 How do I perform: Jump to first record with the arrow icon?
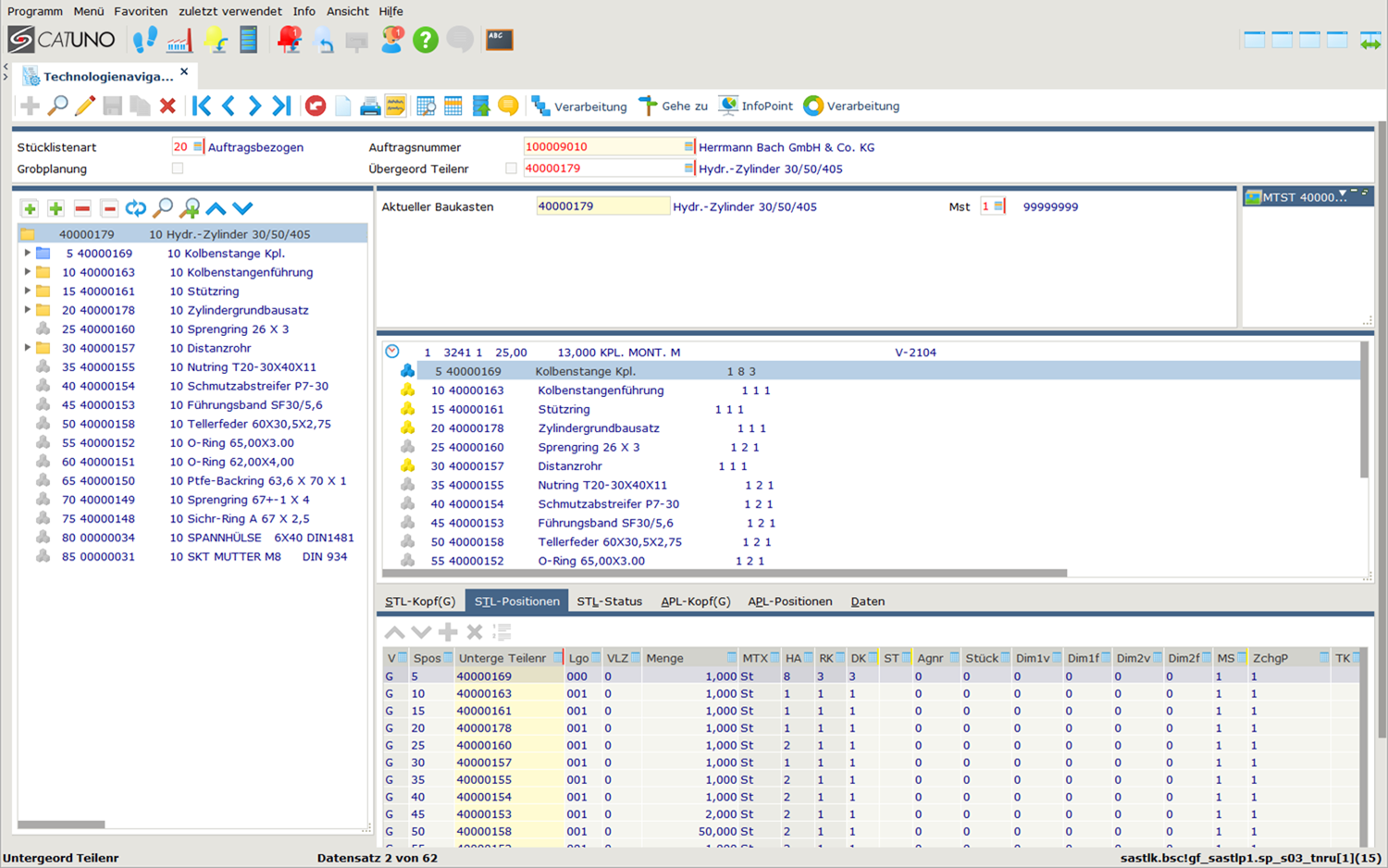tap(201, 106)
